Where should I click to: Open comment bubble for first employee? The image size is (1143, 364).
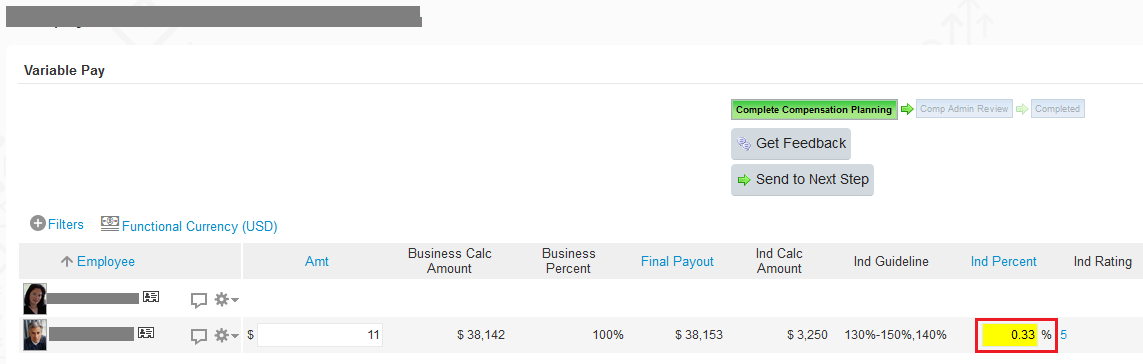pyautogui.click(x=199, y=300)
